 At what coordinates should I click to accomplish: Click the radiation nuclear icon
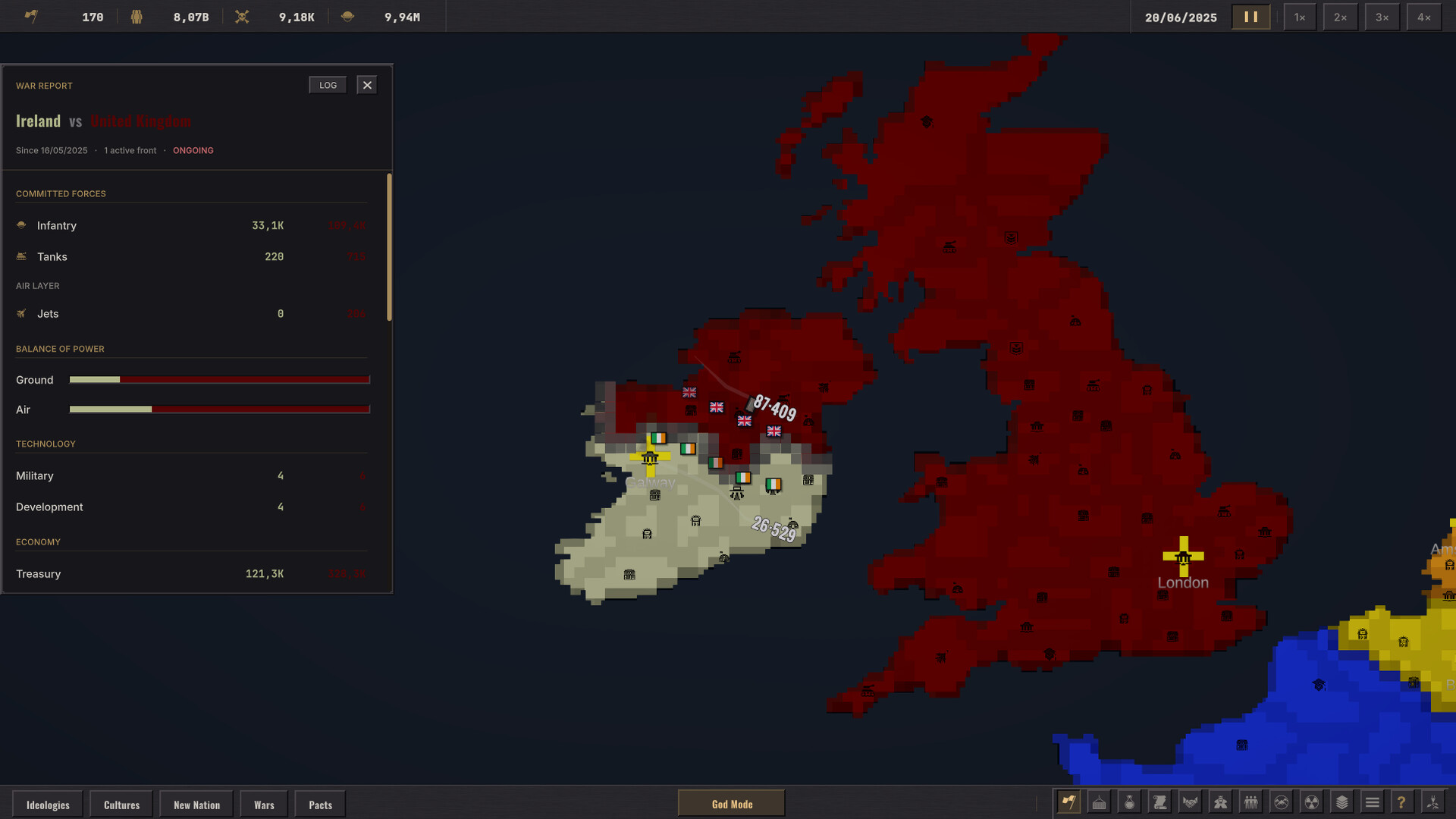(1311, 802)
